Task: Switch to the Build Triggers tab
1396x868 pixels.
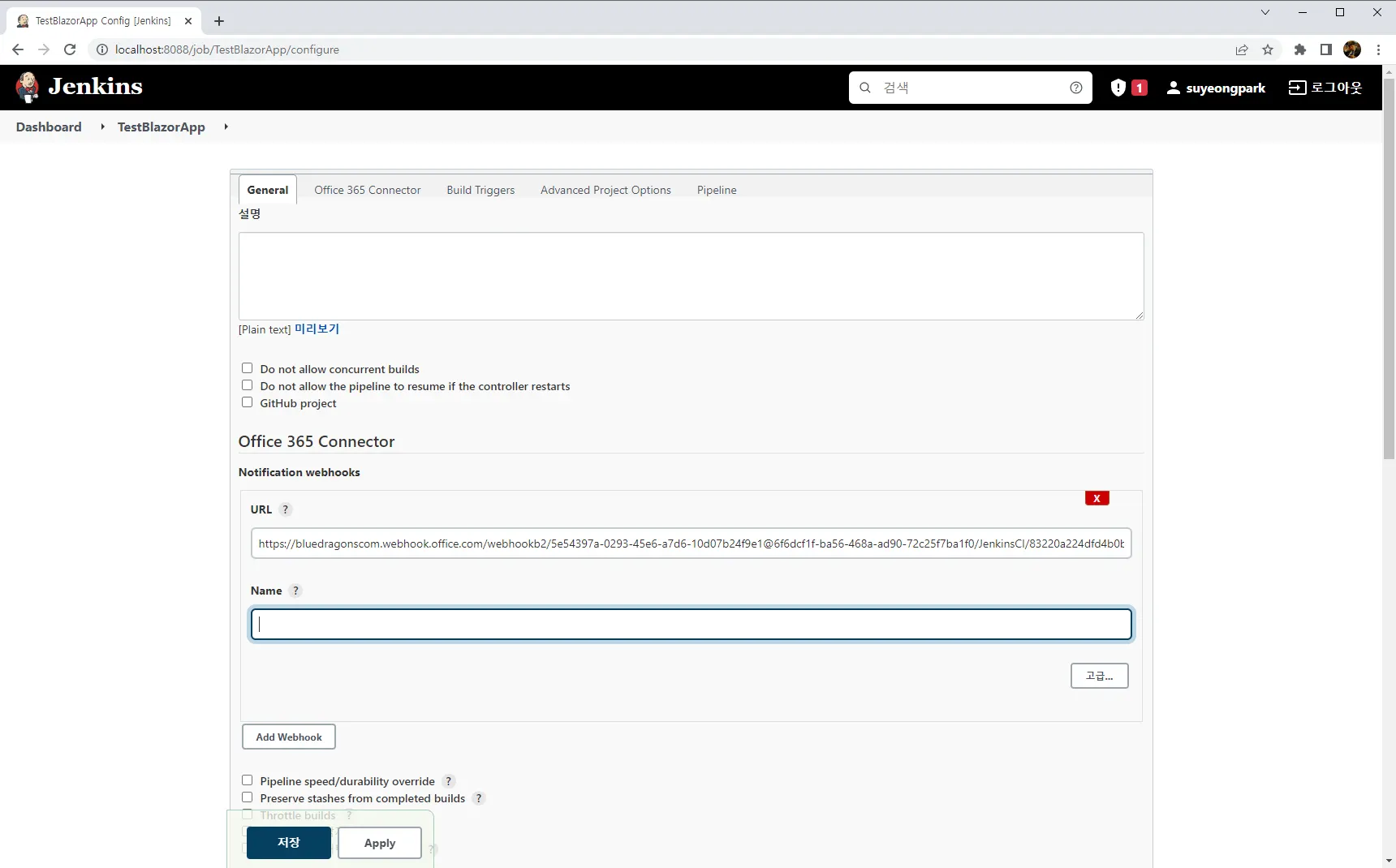Action: pyautogui.click(x=480, y=190)
